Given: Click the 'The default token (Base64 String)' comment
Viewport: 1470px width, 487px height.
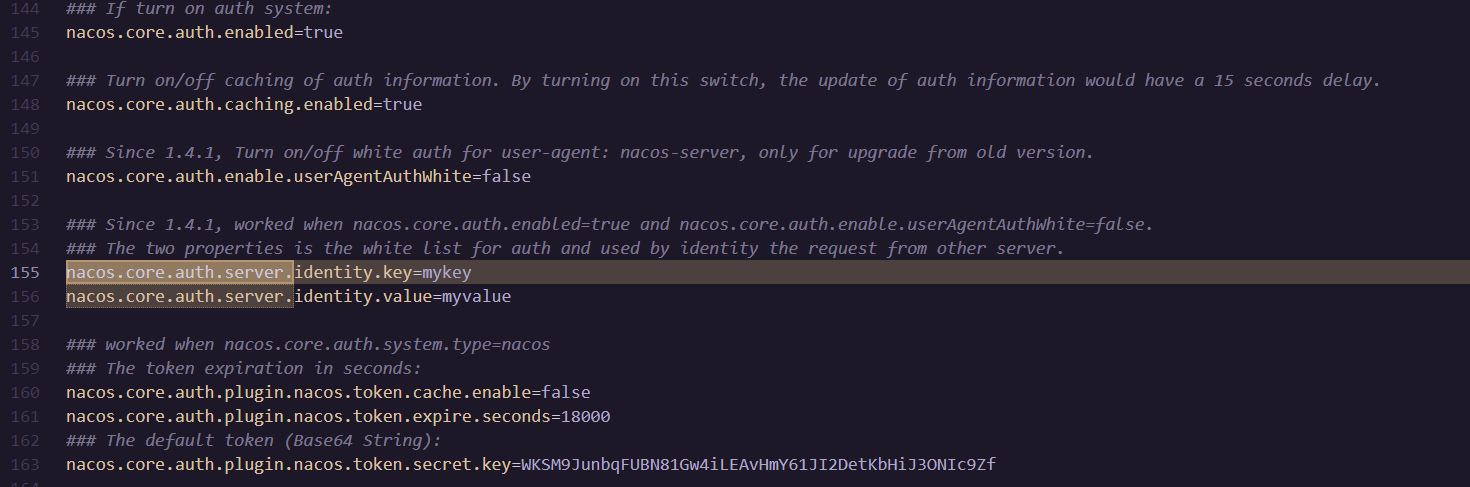Looking at the screenshot, I should pyautogui.click(x=254, y=440).
